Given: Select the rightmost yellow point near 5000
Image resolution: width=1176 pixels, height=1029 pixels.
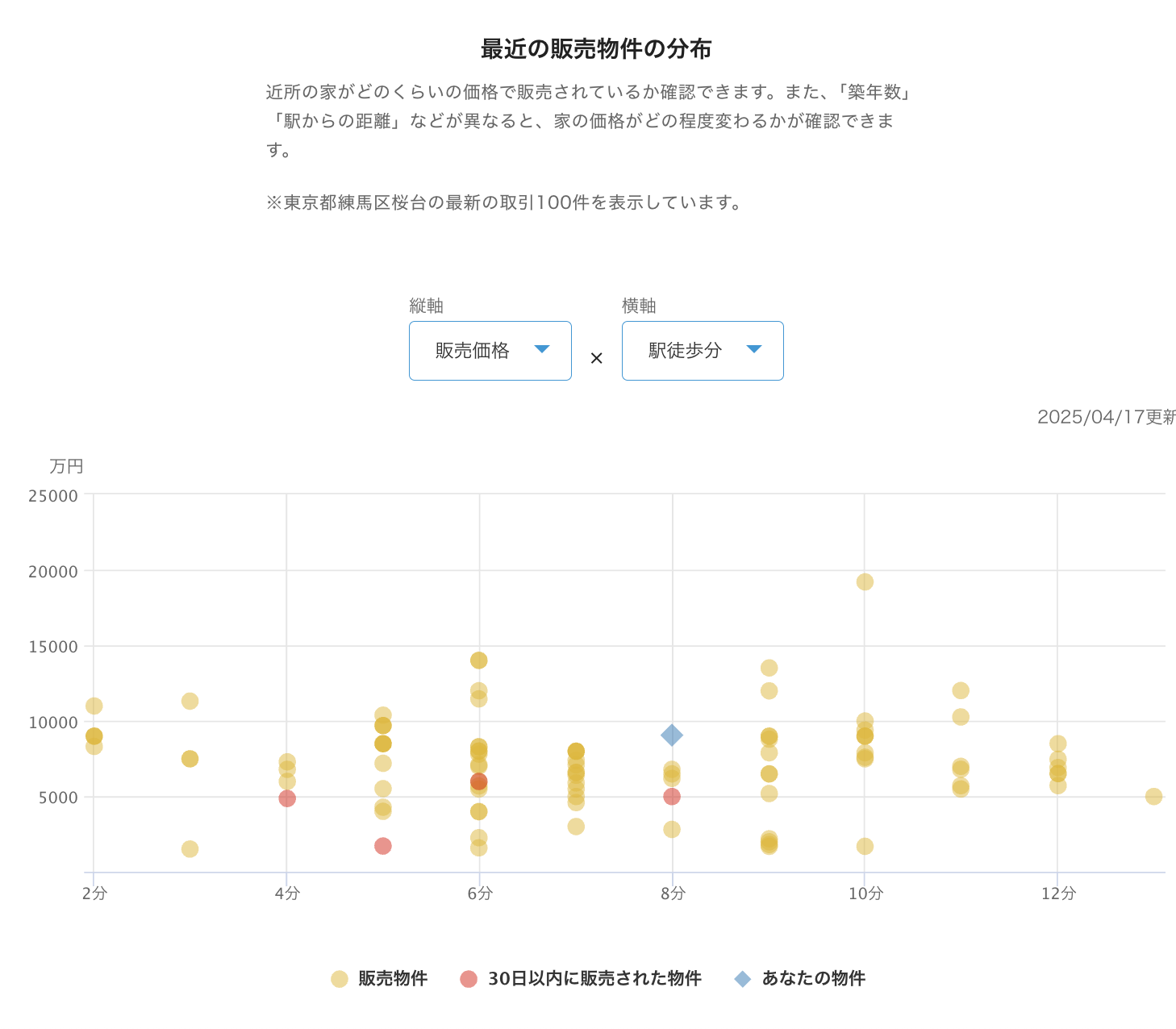Looking at the screenshot, I should point(1154,797).
